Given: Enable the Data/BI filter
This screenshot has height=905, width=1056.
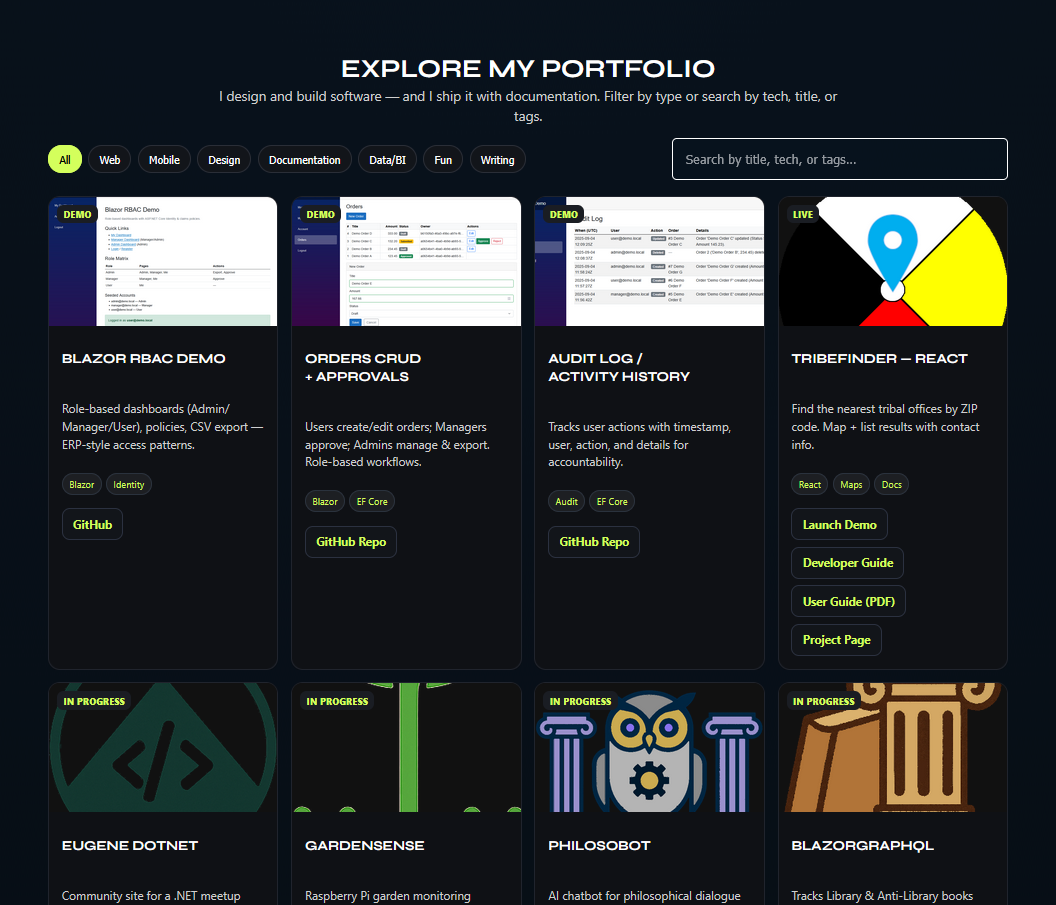Looking at the screenshot, I should click(x=387, y=159).
